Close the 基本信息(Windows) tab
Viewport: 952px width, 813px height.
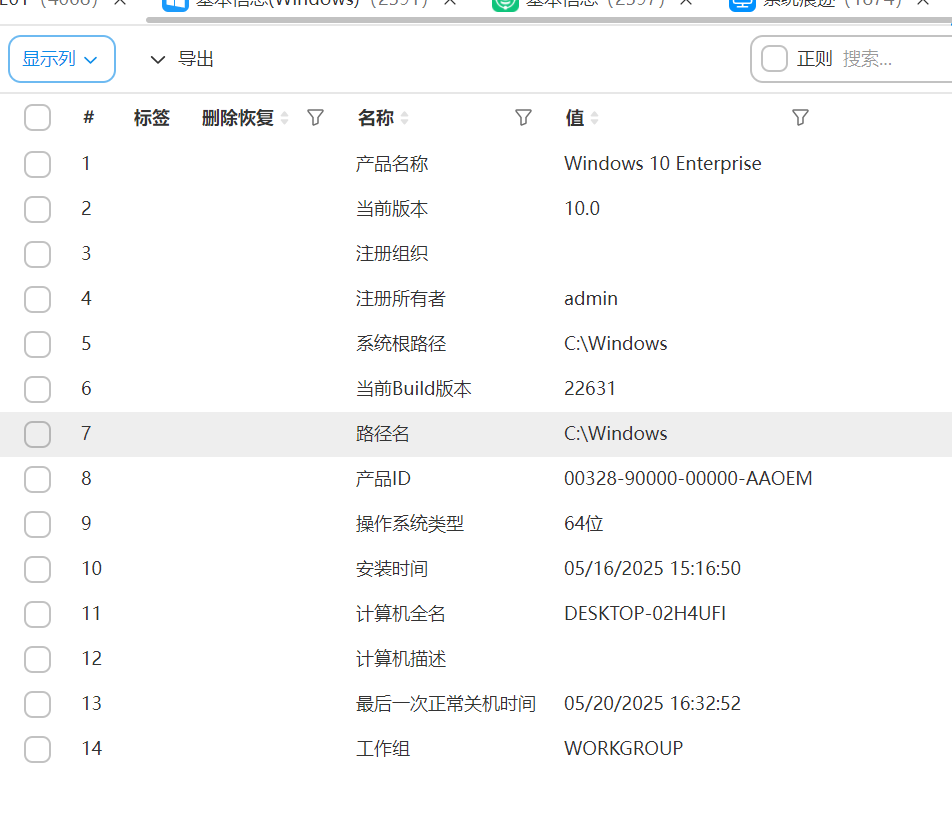(450, 3)
